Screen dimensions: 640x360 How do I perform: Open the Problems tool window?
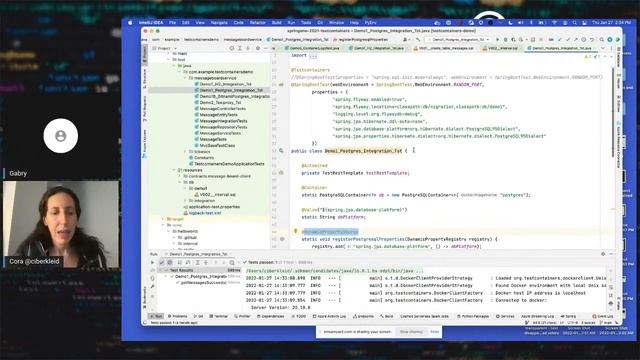(178, 316)
